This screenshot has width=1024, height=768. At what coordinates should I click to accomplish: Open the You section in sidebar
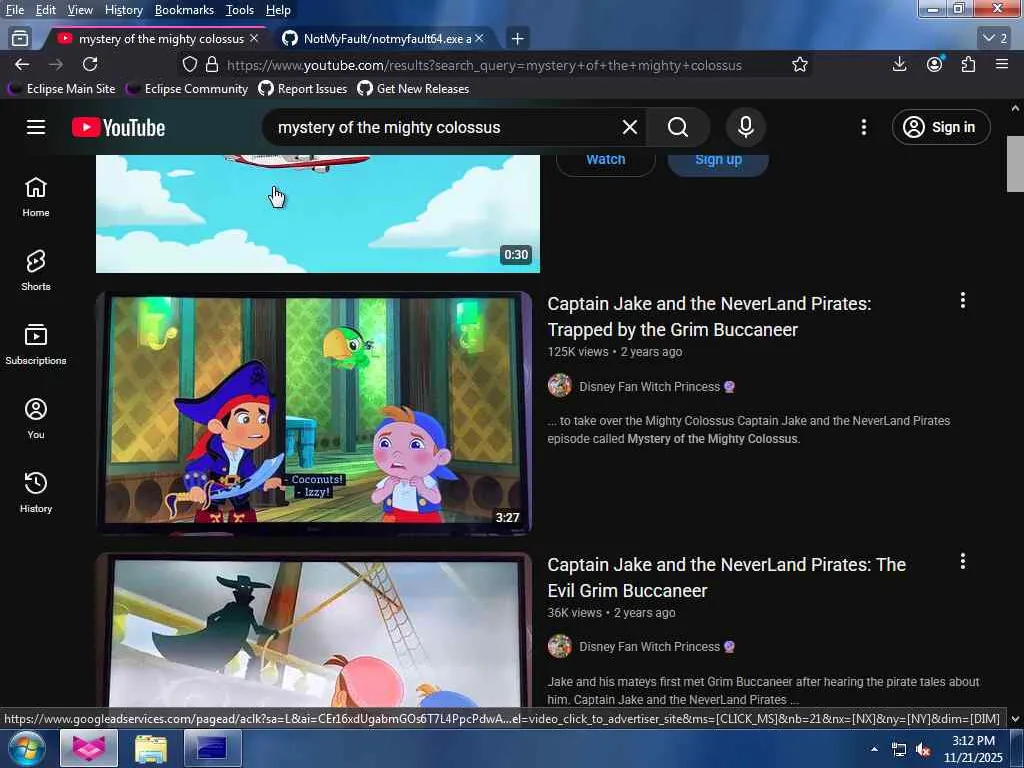pos(36,419)
